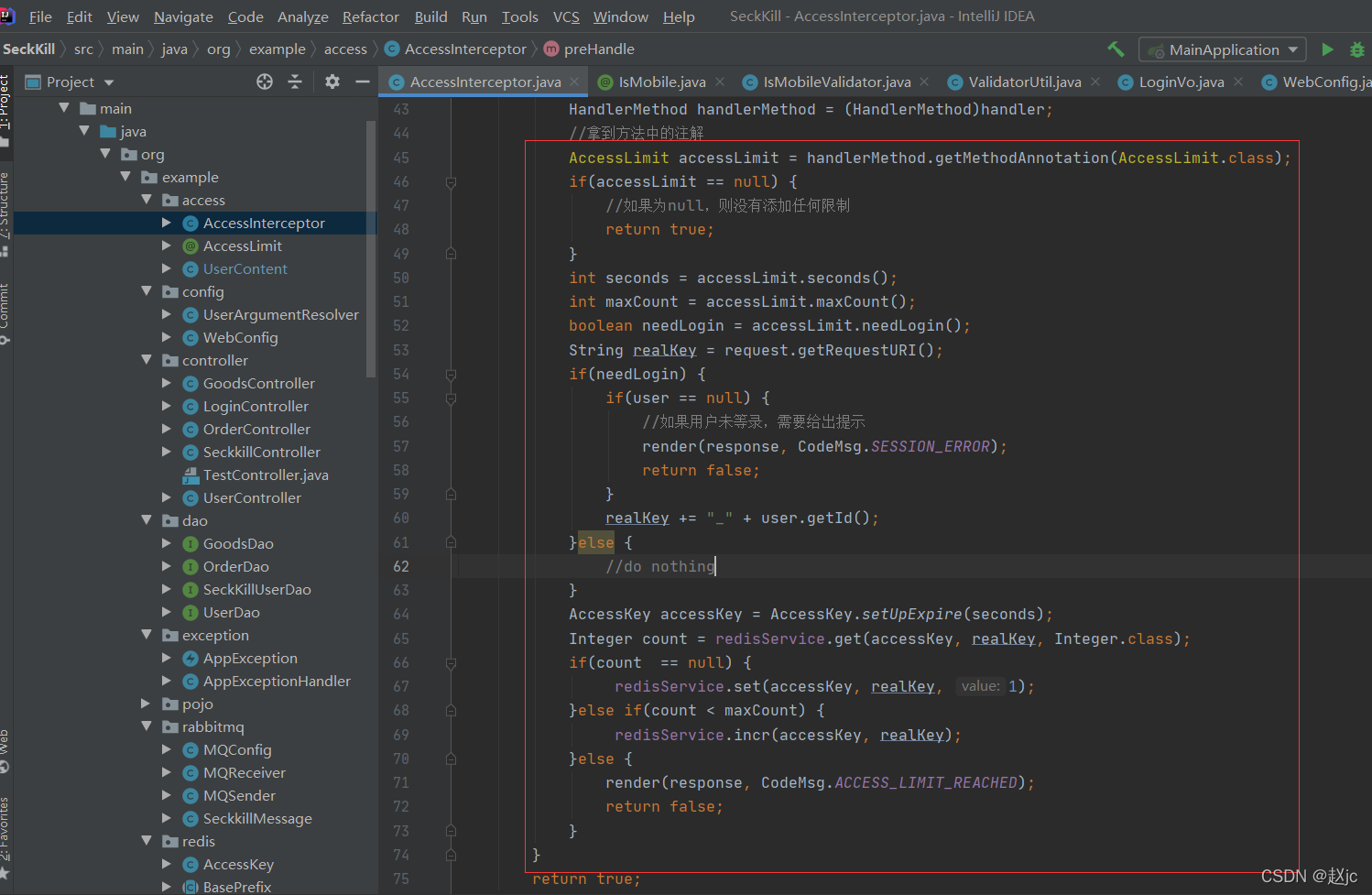1372x895 pixels.
Task: Hide the Project panel with minus icon
Action: point(363,82)
